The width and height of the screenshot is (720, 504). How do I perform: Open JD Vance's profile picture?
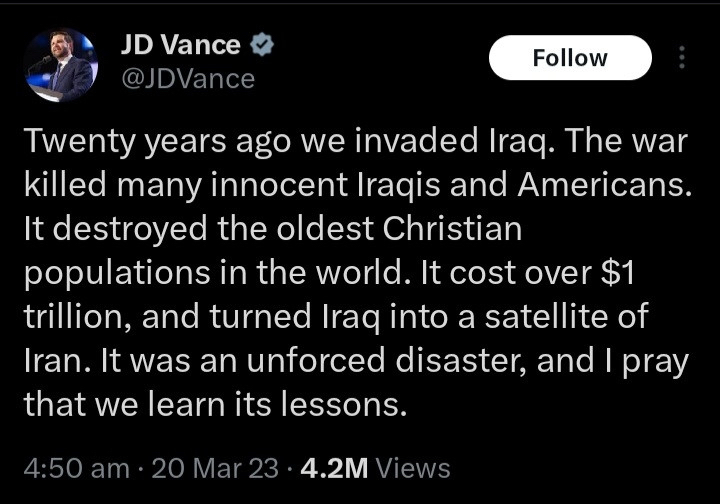(60, 65)
